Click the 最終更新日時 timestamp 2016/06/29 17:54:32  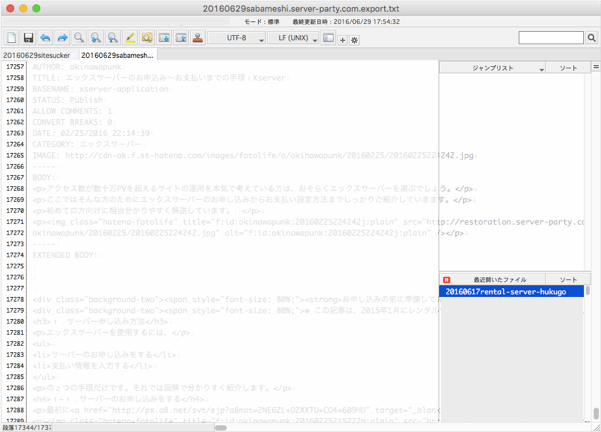[346, 22]
